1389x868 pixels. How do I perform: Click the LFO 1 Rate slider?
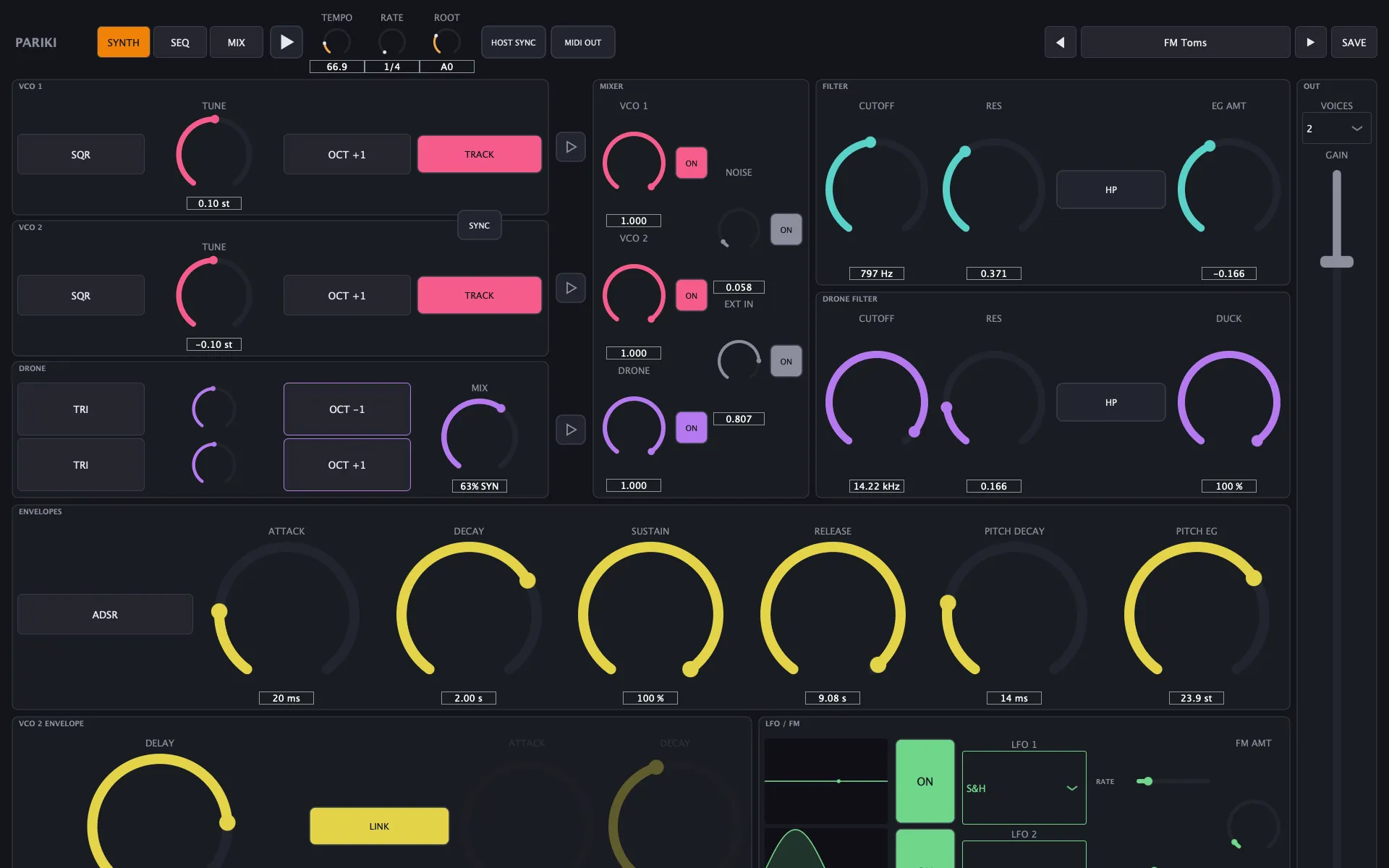(1173, 781)
